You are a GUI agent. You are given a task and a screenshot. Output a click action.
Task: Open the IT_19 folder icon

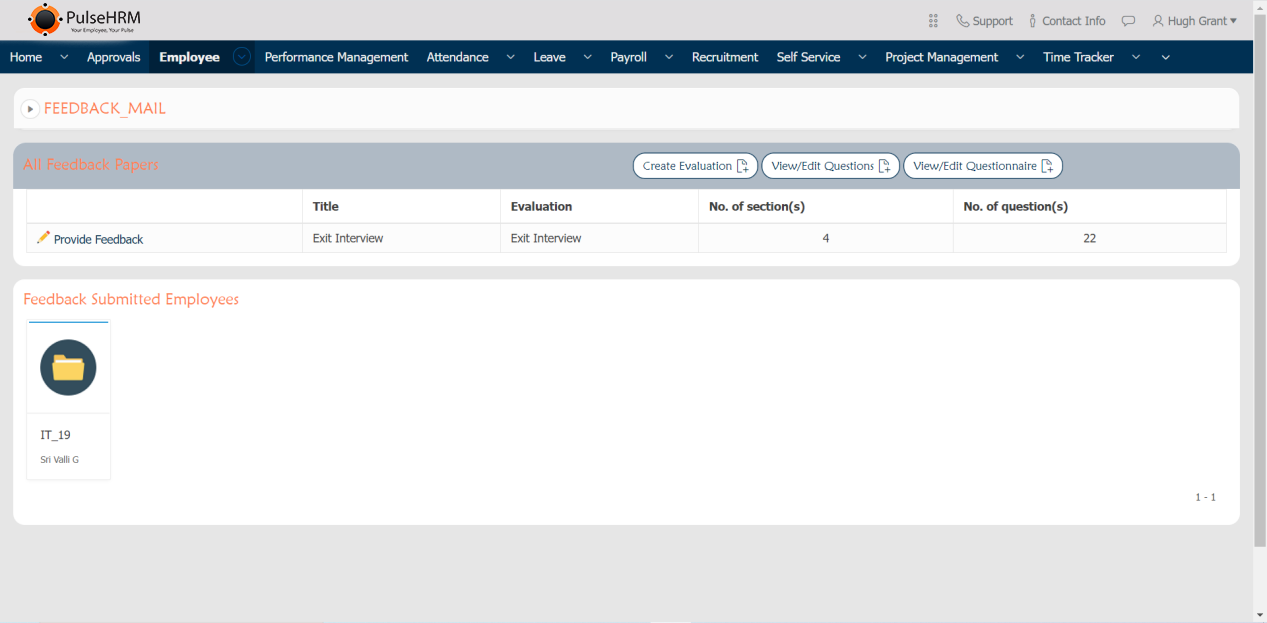pos(68,368)
